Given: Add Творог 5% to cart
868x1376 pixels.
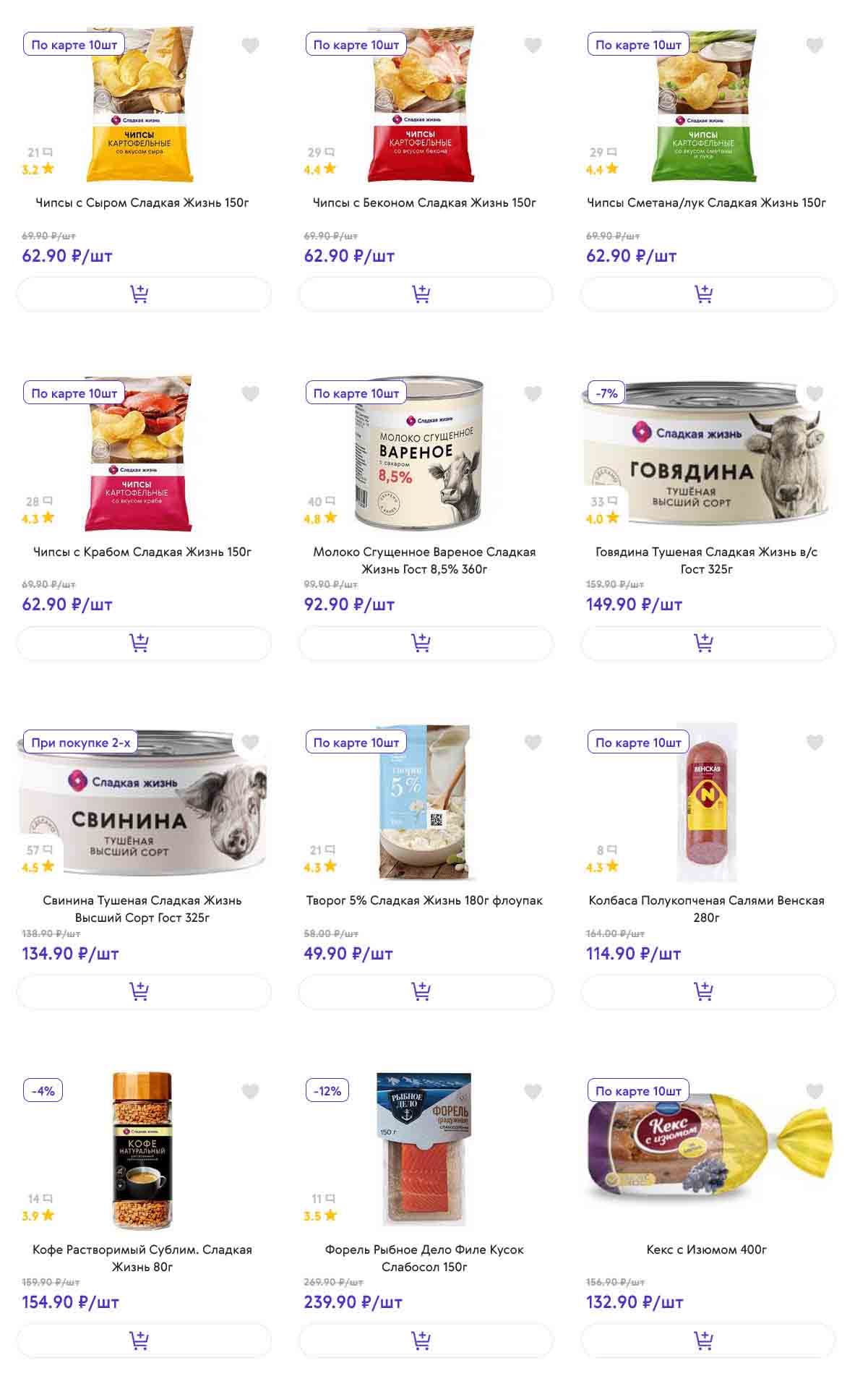Looking at the screenshot, I should (426, 991).
